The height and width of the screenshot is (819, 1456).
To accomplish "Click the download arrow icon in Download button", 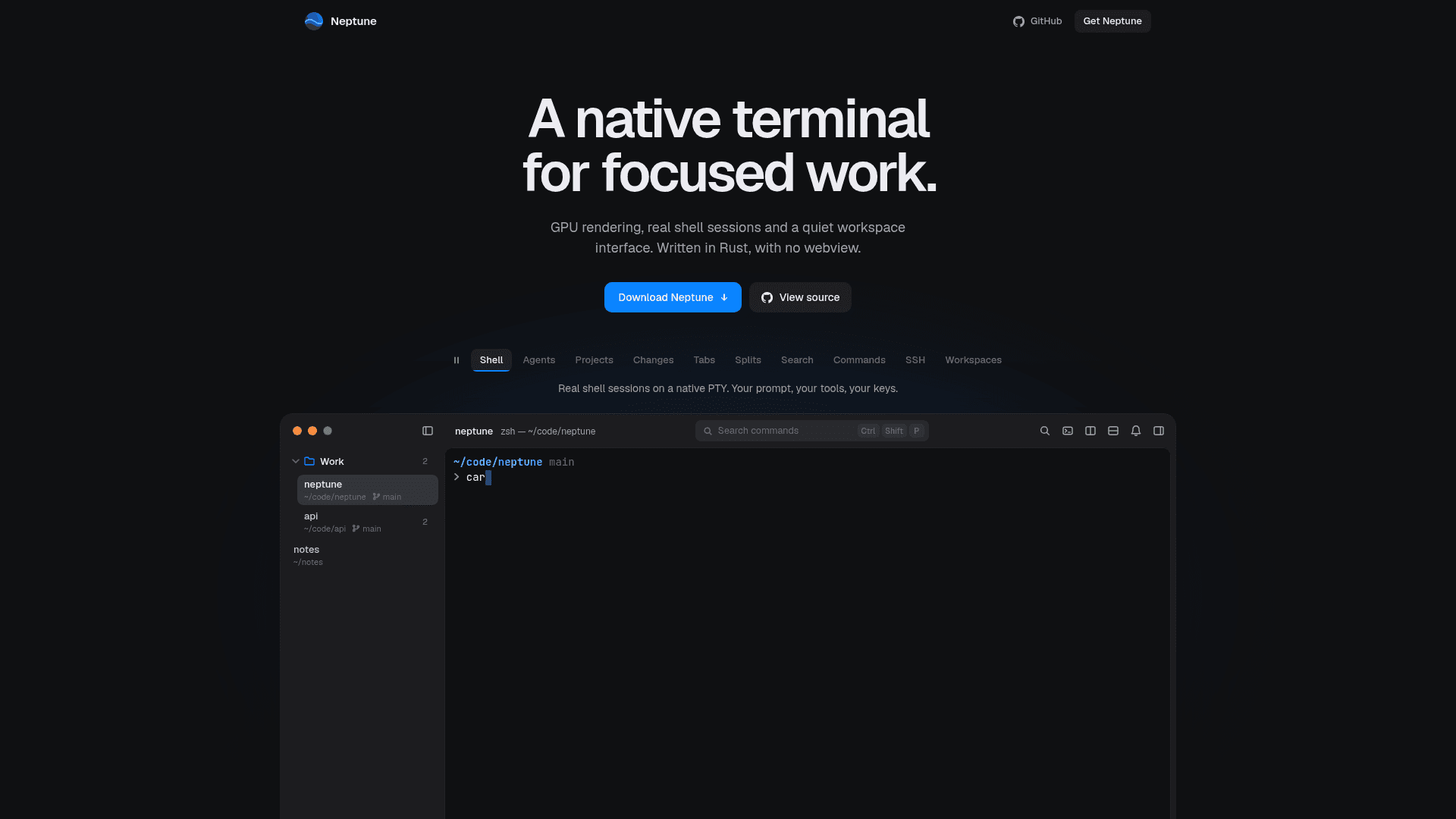I will pyautogui.click(x=724, y=297).
